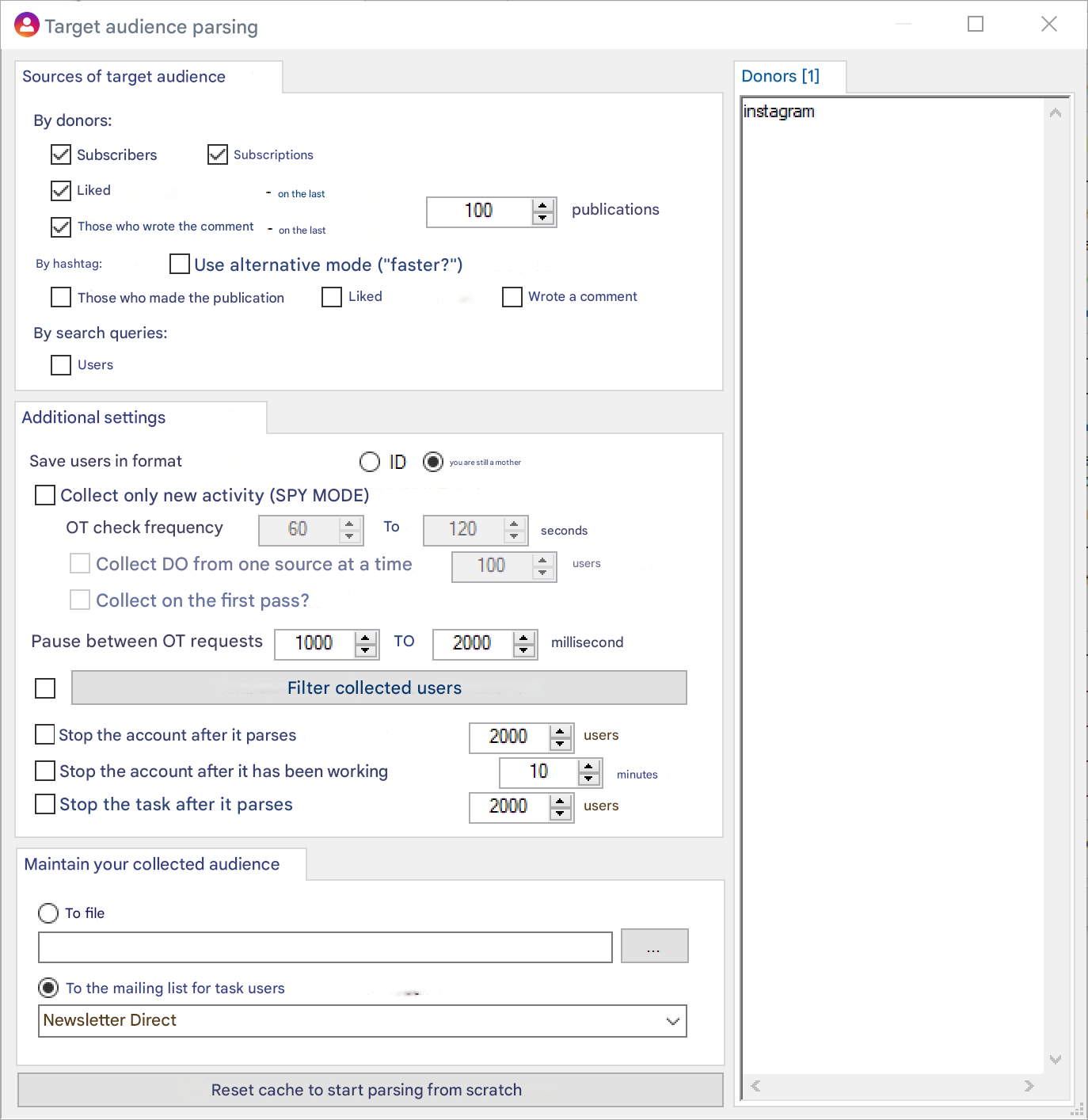1088x1120 pixels.
Task: Check Stop the account after it has been working
Action: click(x=45, y=771)
